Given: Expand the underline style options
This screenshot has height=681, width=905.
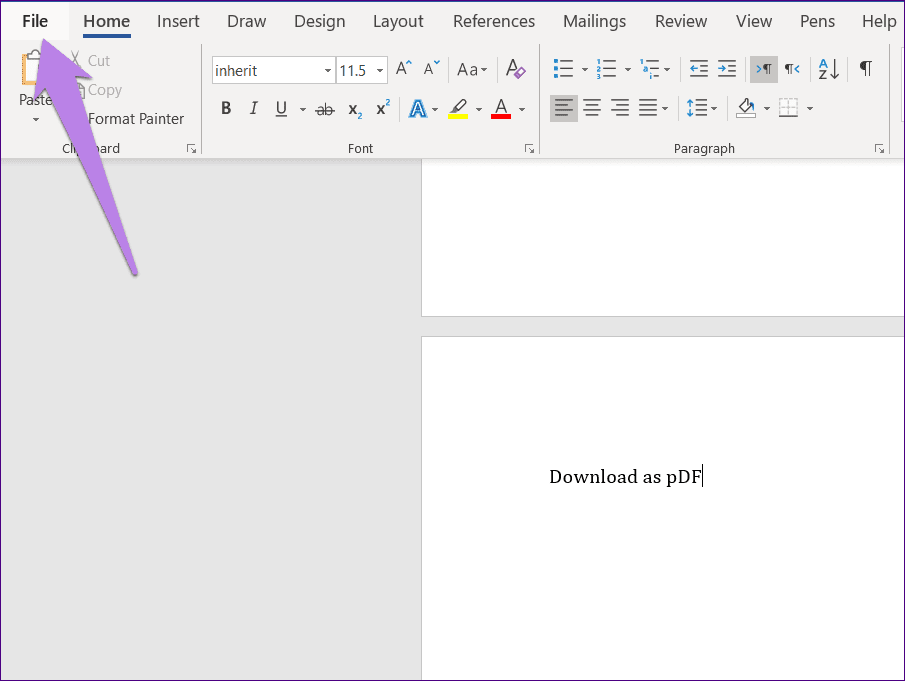Looking at the screenshot, I should [x=302, y=109].
